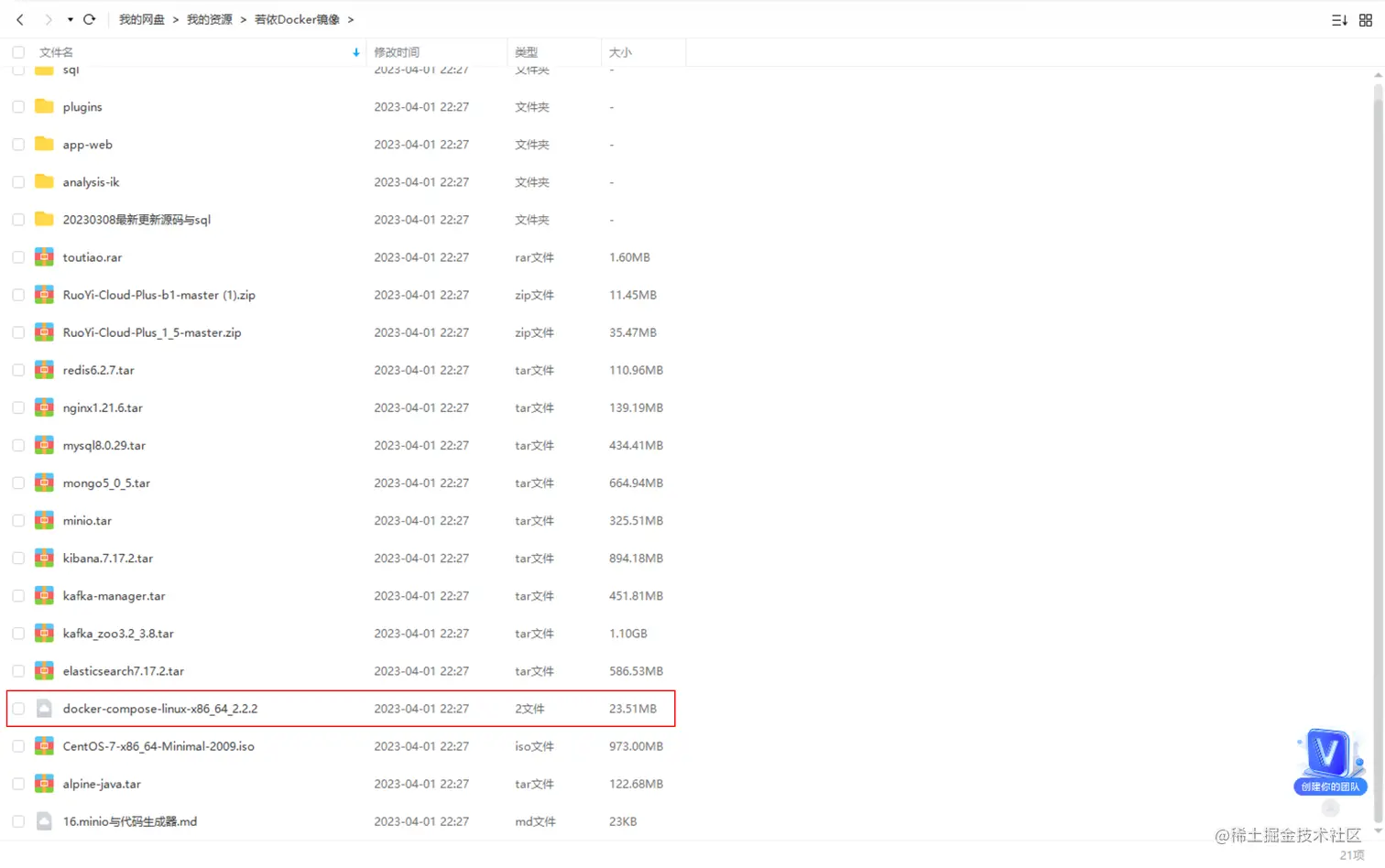Toggle the select-all checkbox in header

[x=18, y=52]
